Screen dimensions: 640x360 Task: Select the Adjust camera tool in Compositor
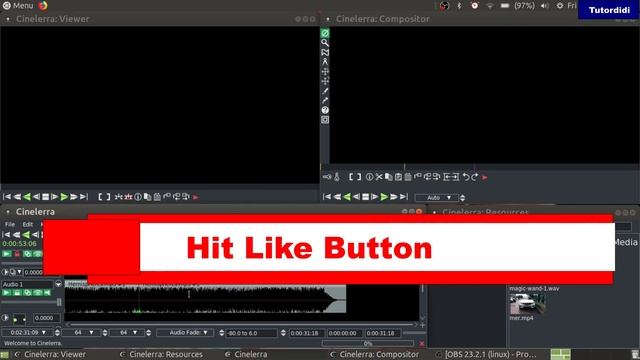pyautogui.click(x=325, y=72)
